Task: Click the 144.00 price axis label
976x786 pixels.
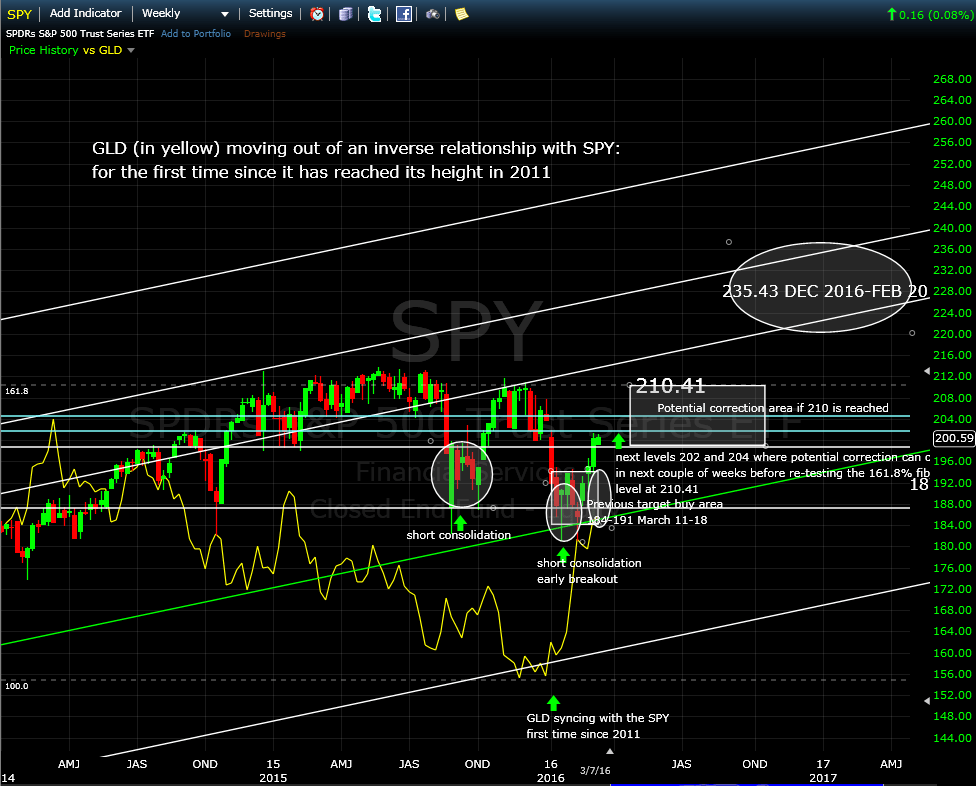Action: tap(952, 738)
